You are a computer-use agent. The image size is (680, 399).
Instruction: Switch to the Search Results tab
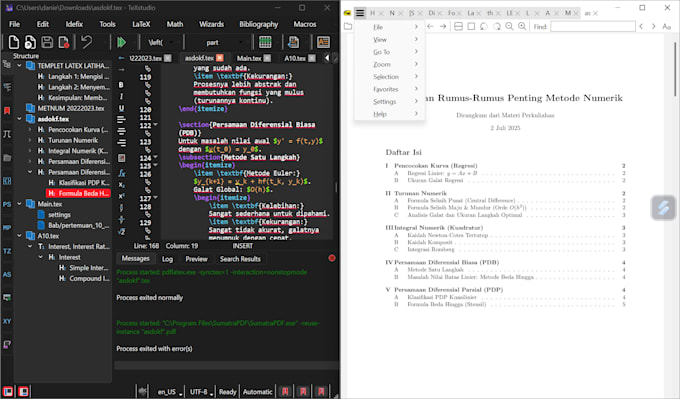pyautogui.click(x=240, y=259)
